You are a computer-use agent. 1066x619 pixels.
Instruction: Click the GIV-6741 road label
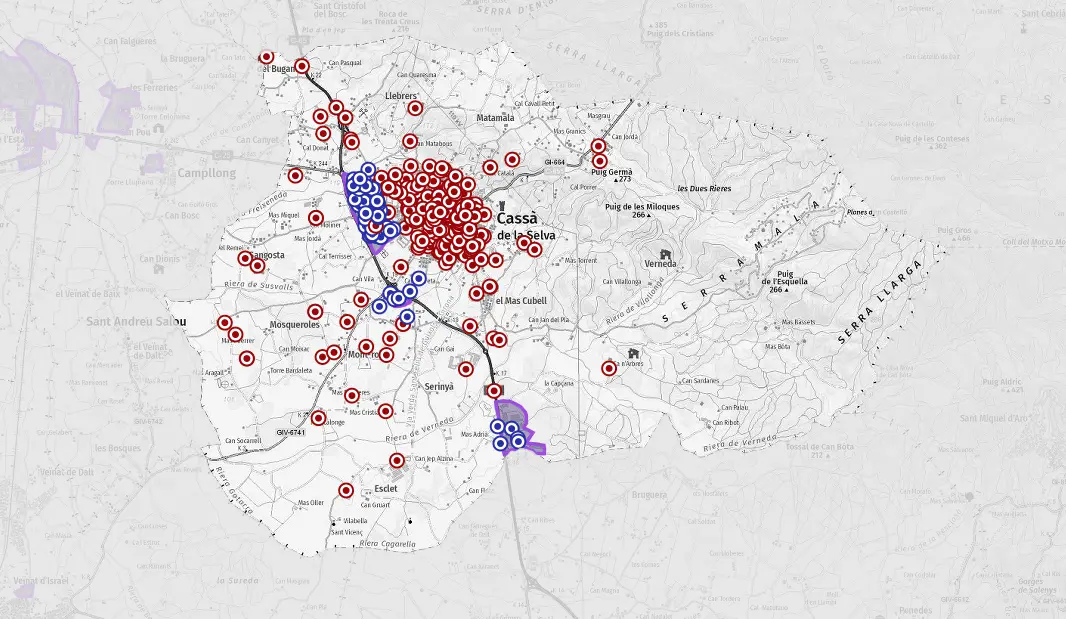(290, 432)
